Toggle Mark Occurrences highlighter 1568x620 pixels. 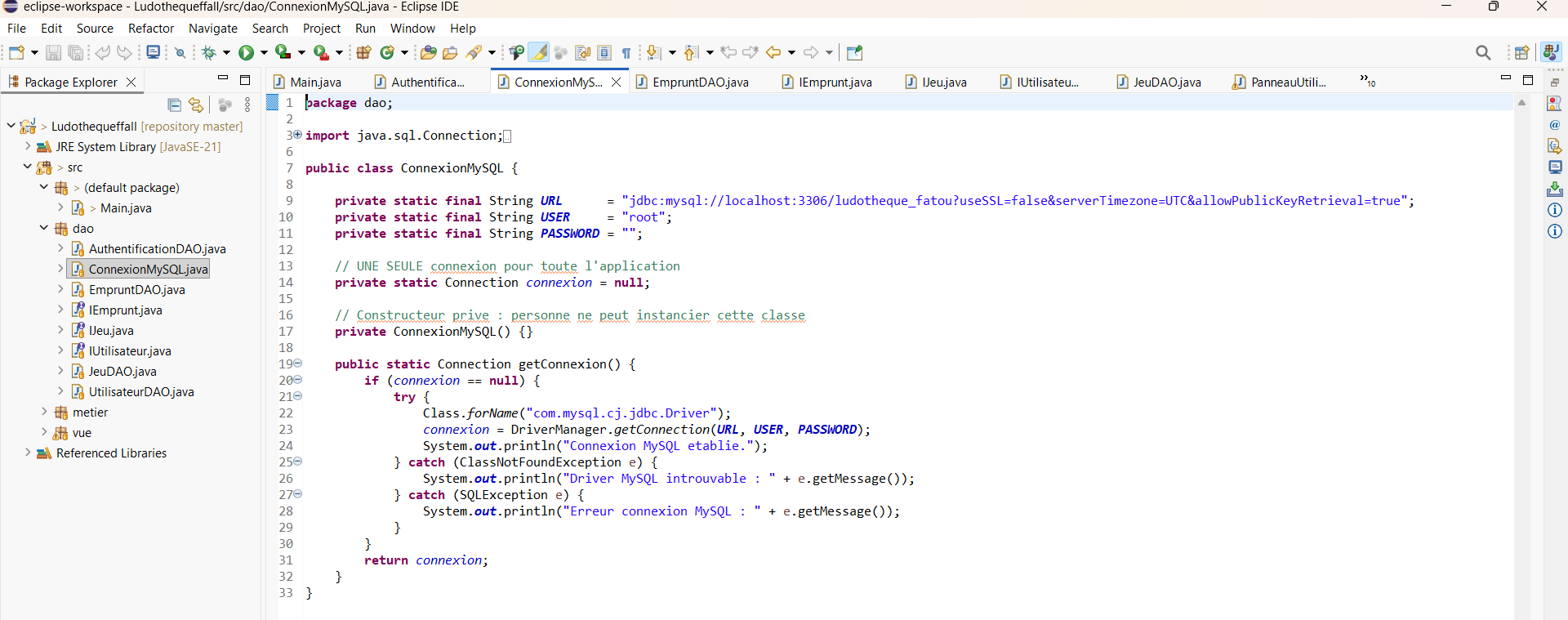[x=539, y=52]
